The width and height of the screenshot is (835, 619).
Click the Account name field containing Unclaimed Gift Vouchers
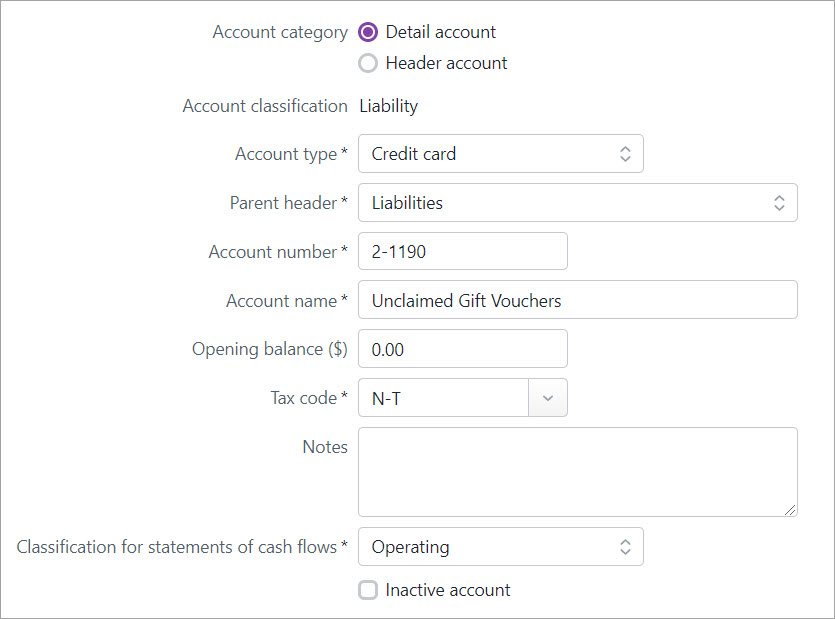click(x=578, y=300)
